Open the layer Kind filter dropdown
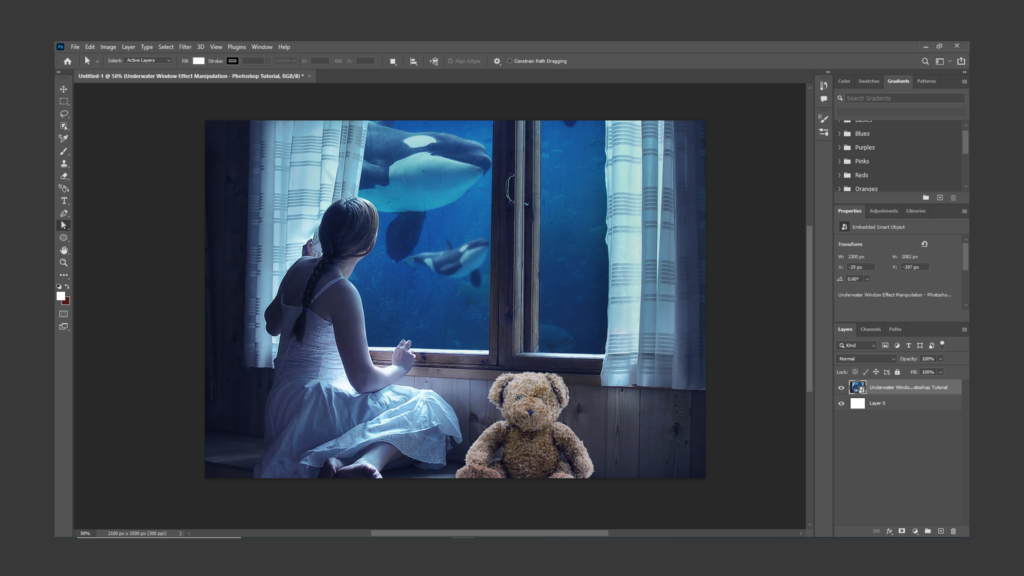 [x=857, y=345]
